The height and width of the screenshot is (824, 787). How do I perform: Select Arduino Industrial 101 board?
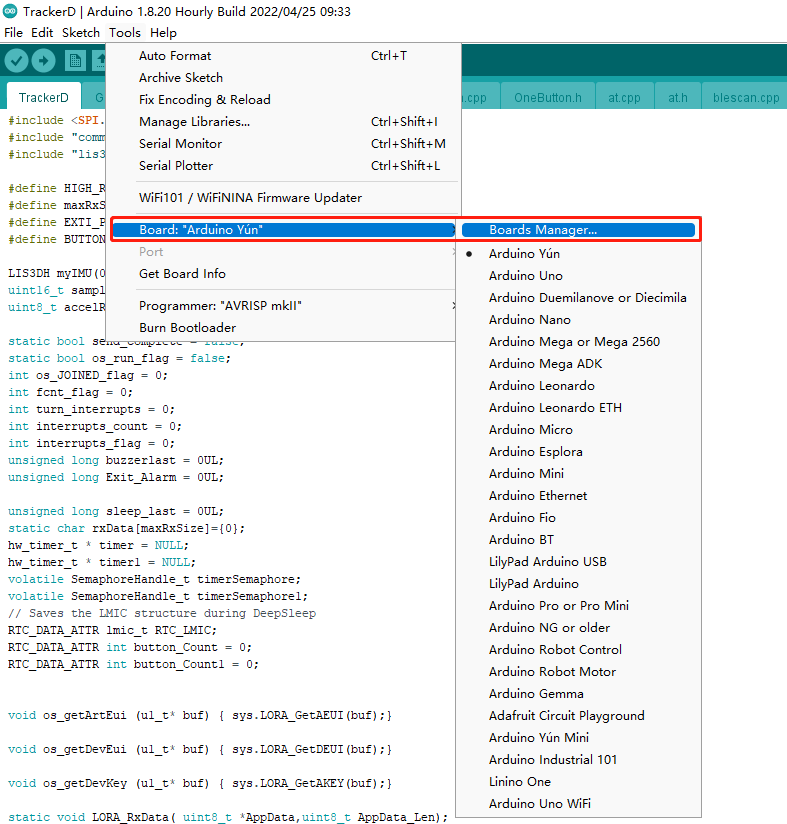click(x=578, y=760)
